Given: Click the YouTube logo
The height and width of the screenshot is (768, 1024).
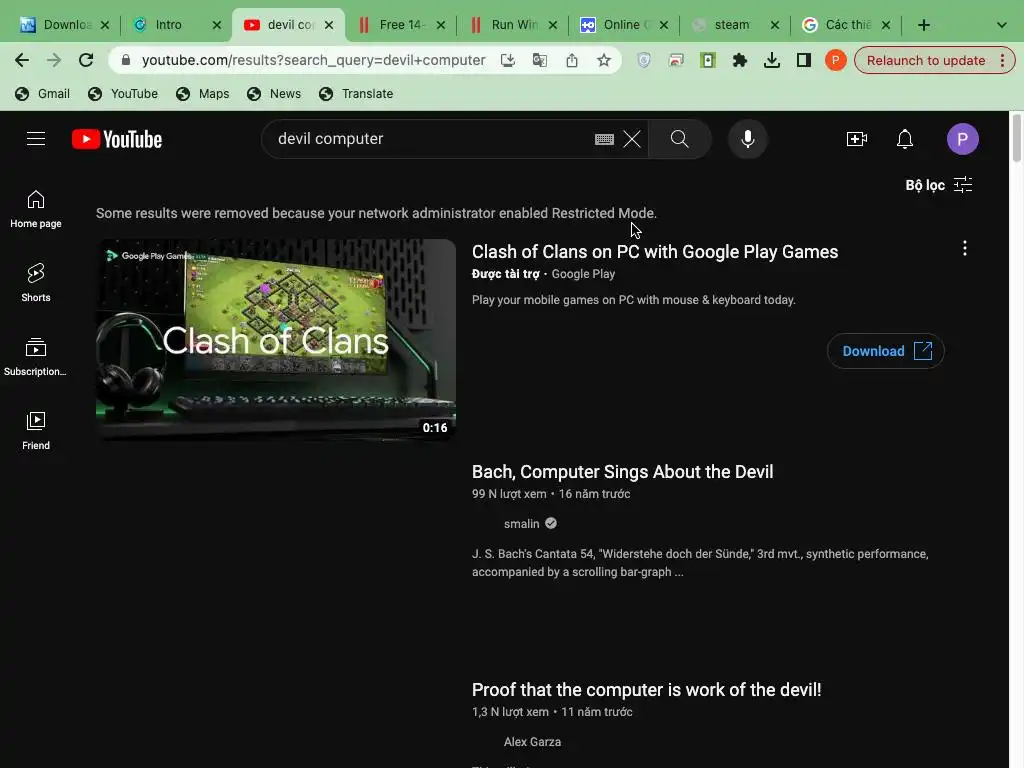Looking at the screenshot, I should pyautogui.click(x=117, y=139).
